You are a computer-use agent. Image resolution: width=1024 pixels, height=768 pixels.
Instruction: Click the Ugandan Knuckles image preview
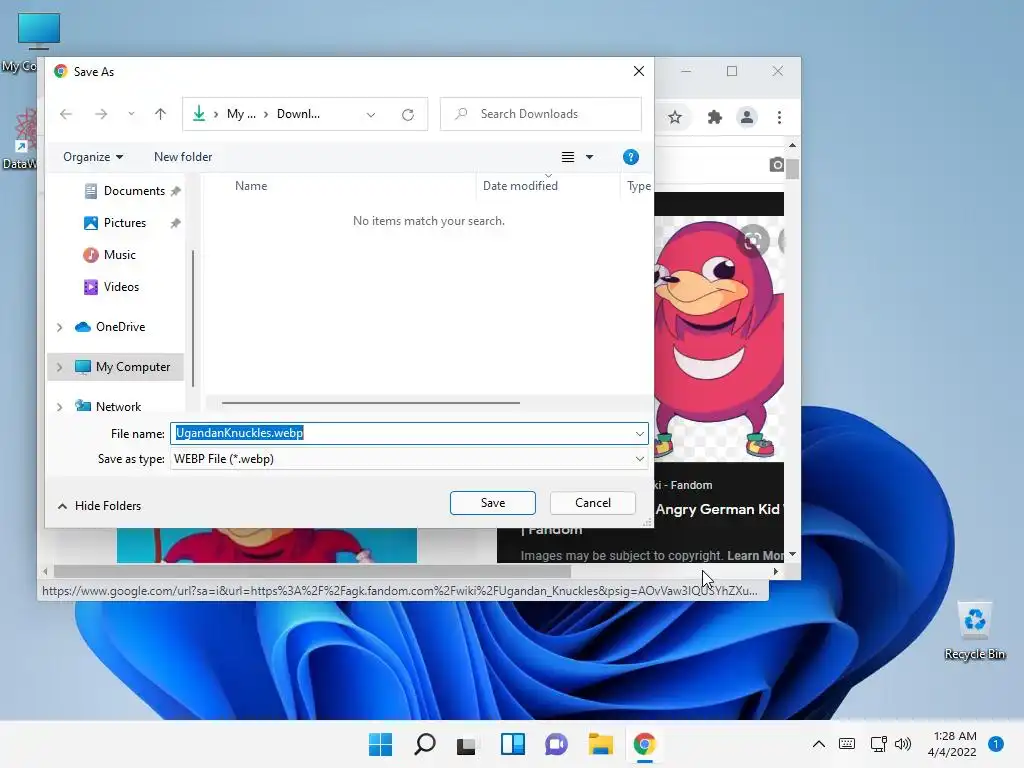[x=718, y=338]
